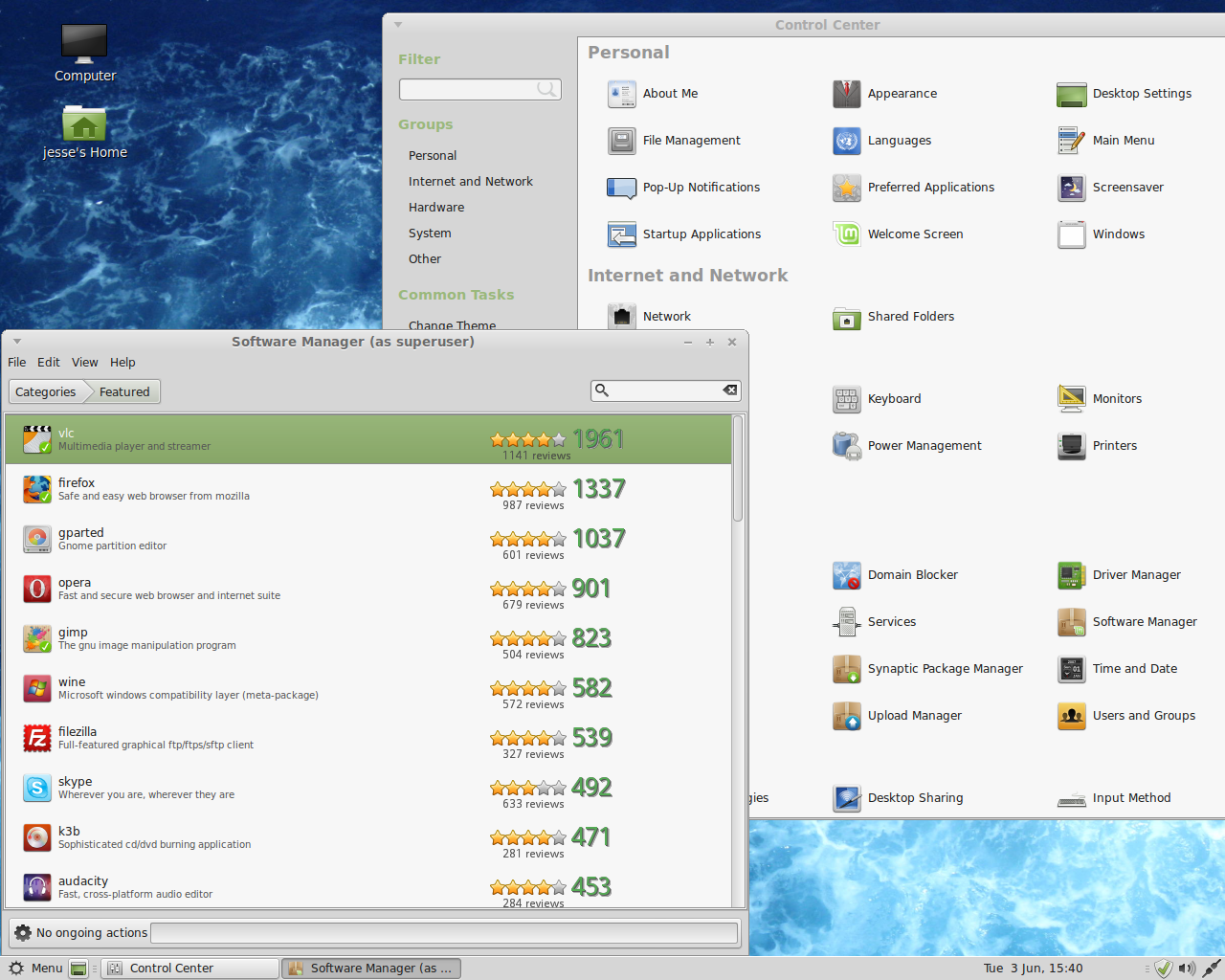Viewport: 1225px width, 980px height.
Task: Click the Desktop Sharing icon
Action: pyautogui.click(x=847, y=798)
